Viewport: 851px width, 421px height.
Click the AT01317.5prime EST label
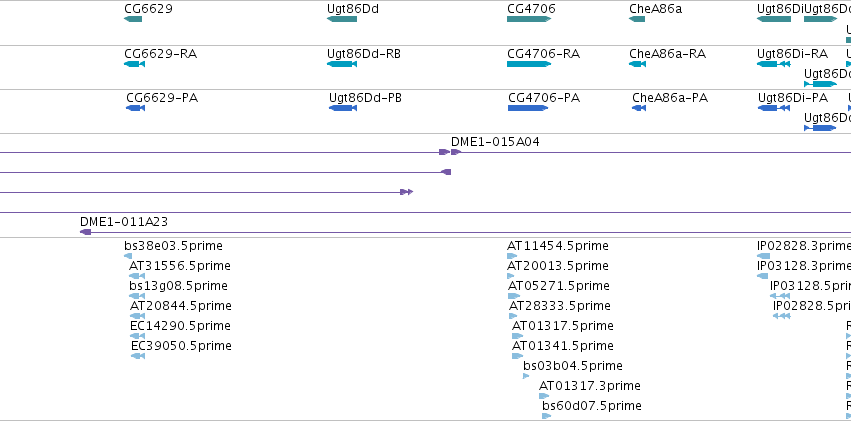(x=563, y=326)
